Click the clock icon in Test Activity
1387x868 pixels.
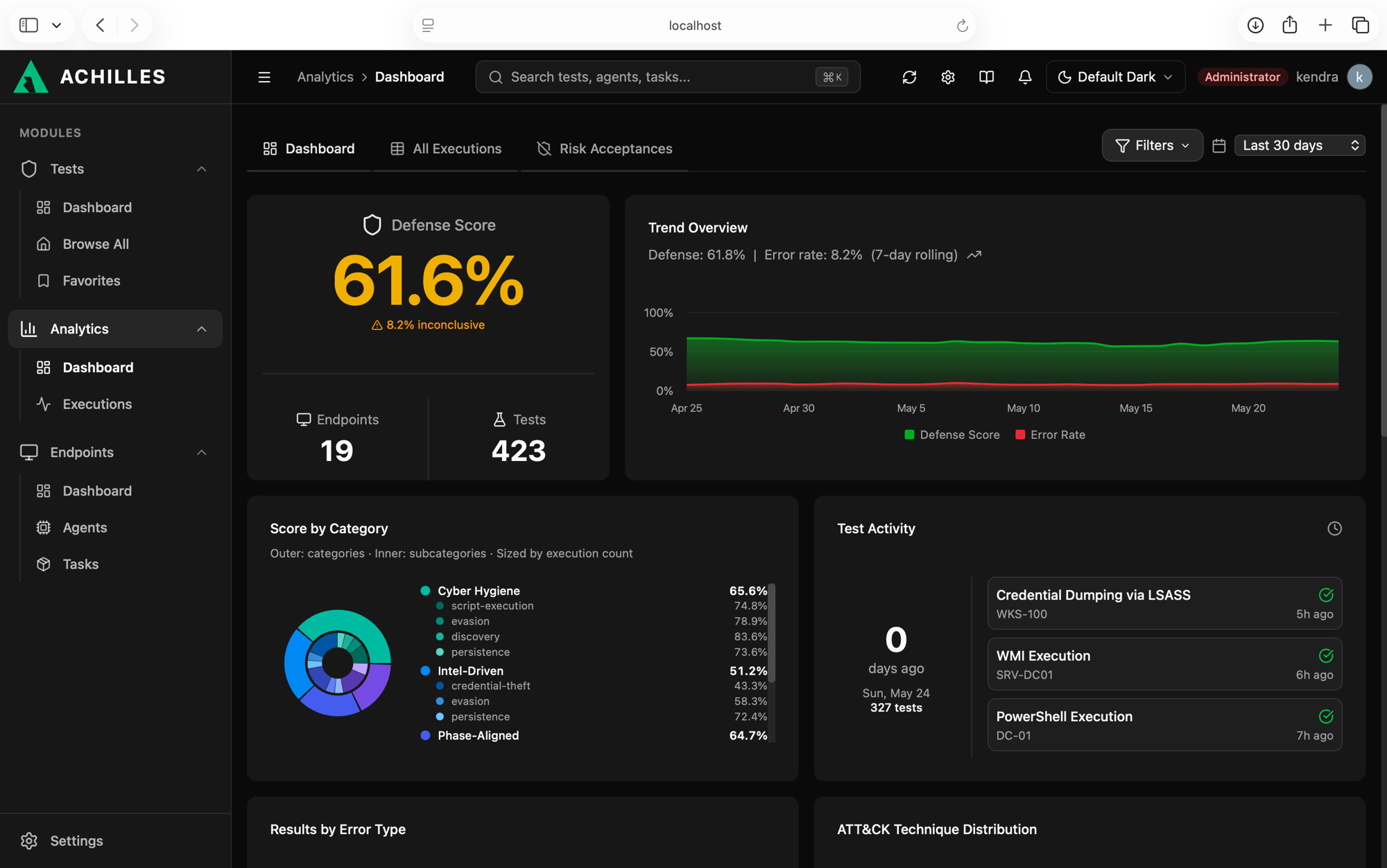click(1334, 529)
